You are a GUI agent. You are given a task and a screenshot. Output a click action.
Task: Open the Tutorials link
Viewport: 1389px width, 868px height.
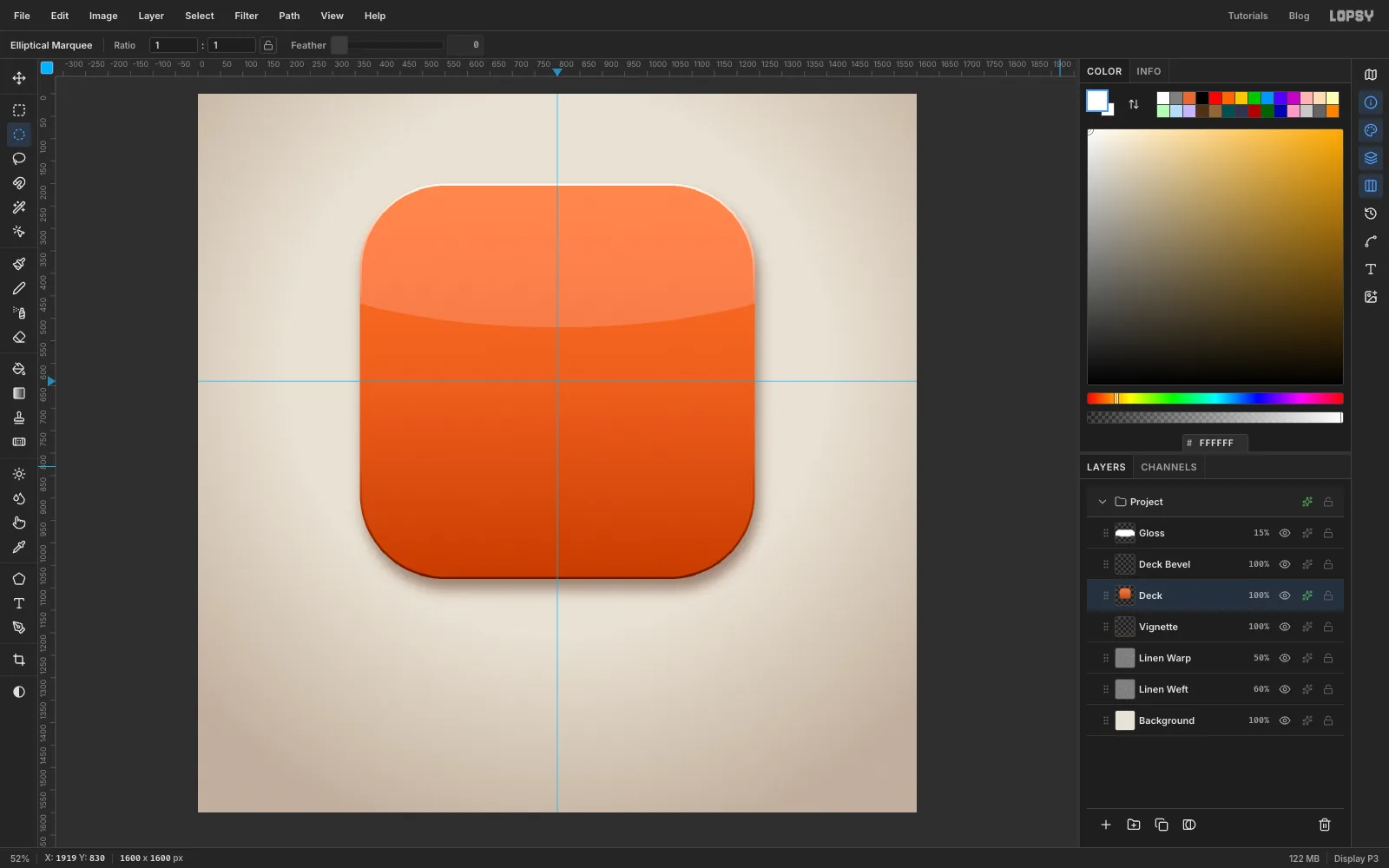click(1247, 16)
